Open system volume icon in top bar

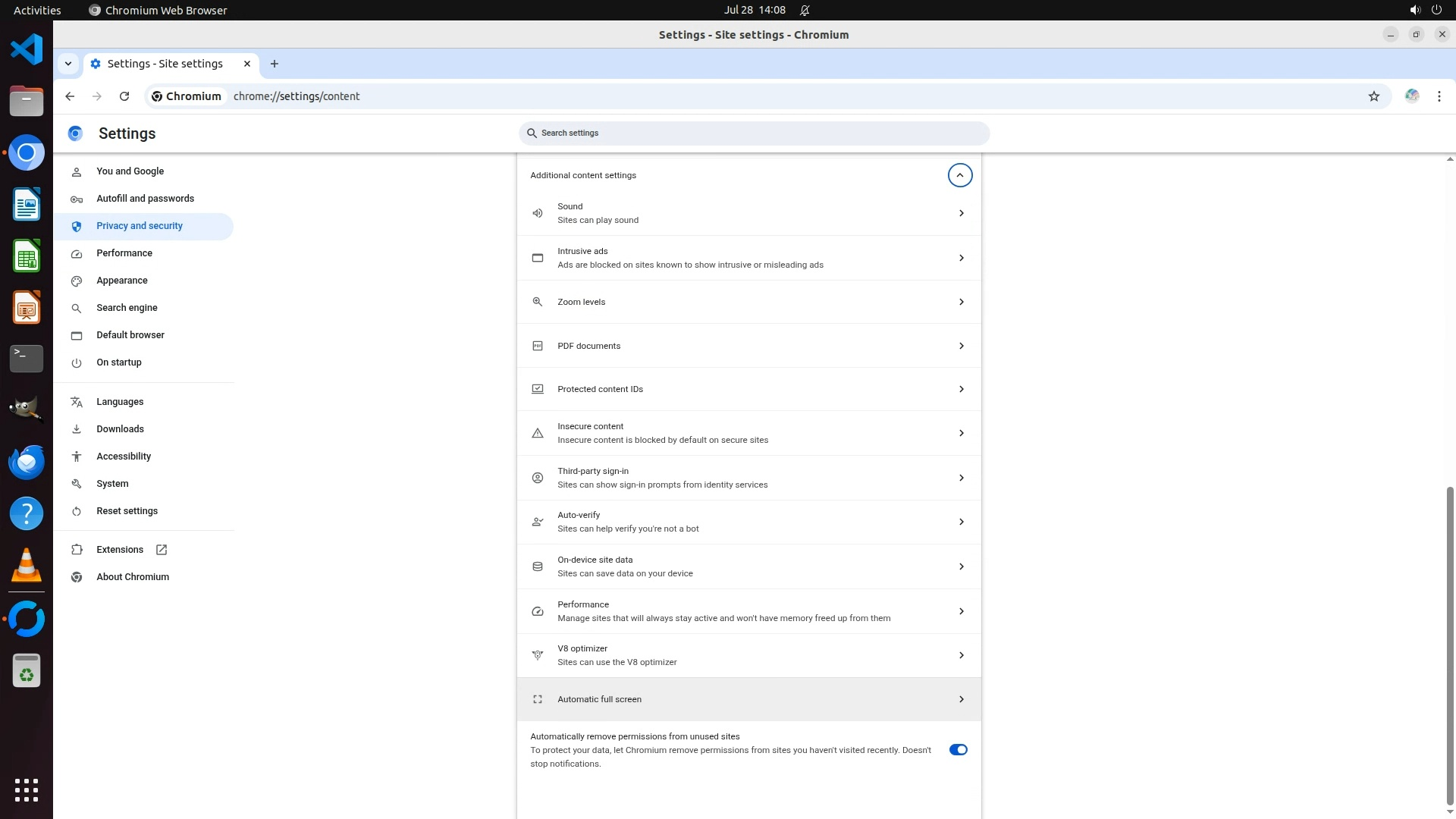click(1414, 10)
